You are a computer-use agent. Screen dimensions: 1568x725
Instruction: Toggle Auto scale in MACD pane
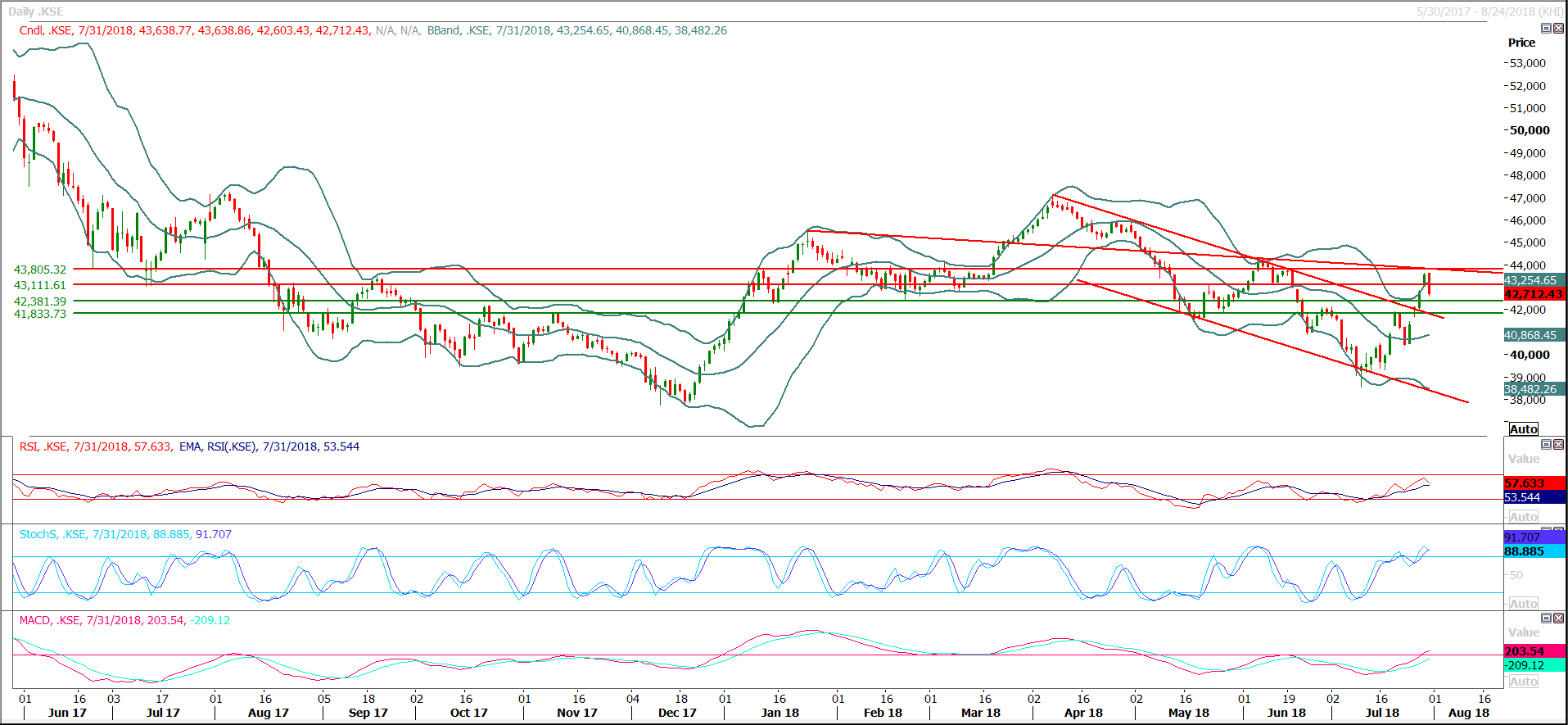1523,682
